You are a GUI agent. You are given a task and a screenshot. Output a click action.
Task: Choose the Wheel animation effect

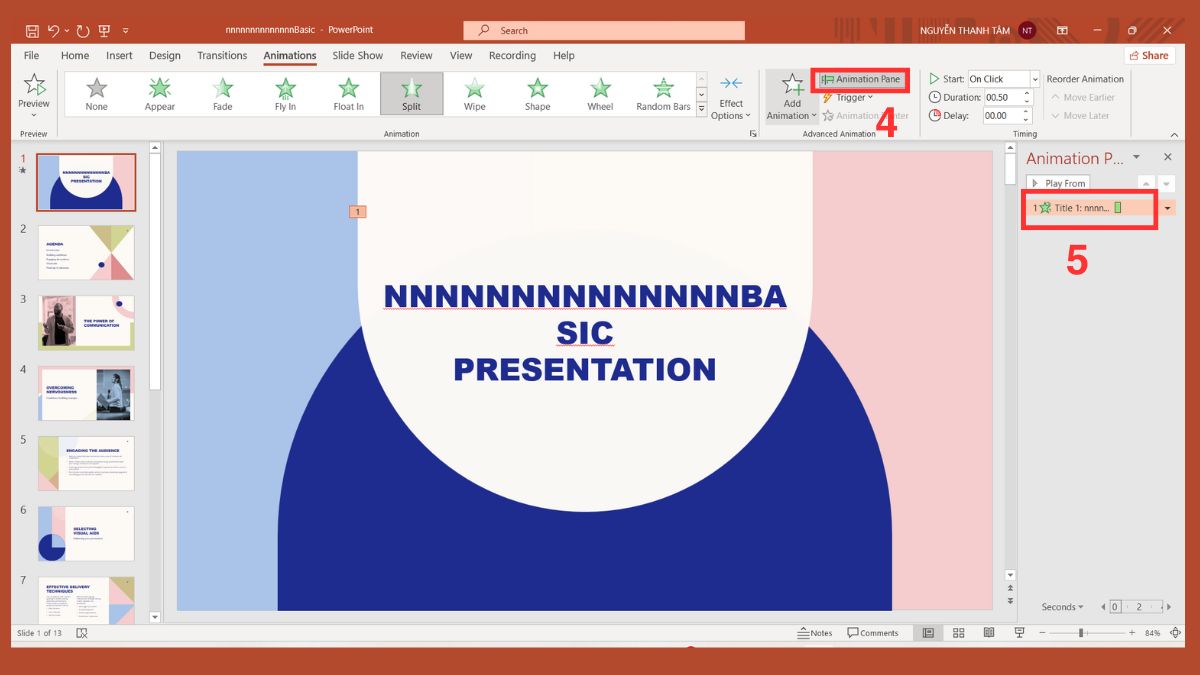click(x=599, y=94)
